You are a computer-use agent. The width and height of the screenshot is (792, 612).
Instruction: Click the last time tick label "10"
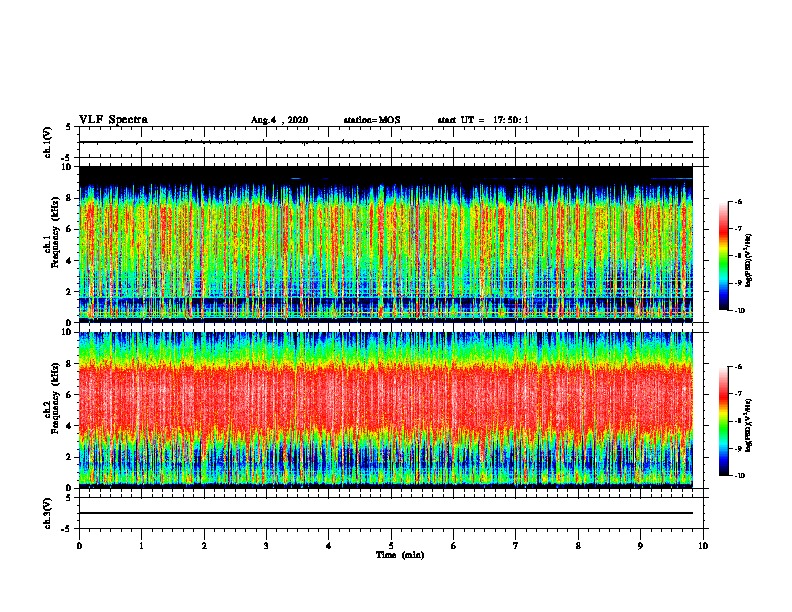[703, 545]
